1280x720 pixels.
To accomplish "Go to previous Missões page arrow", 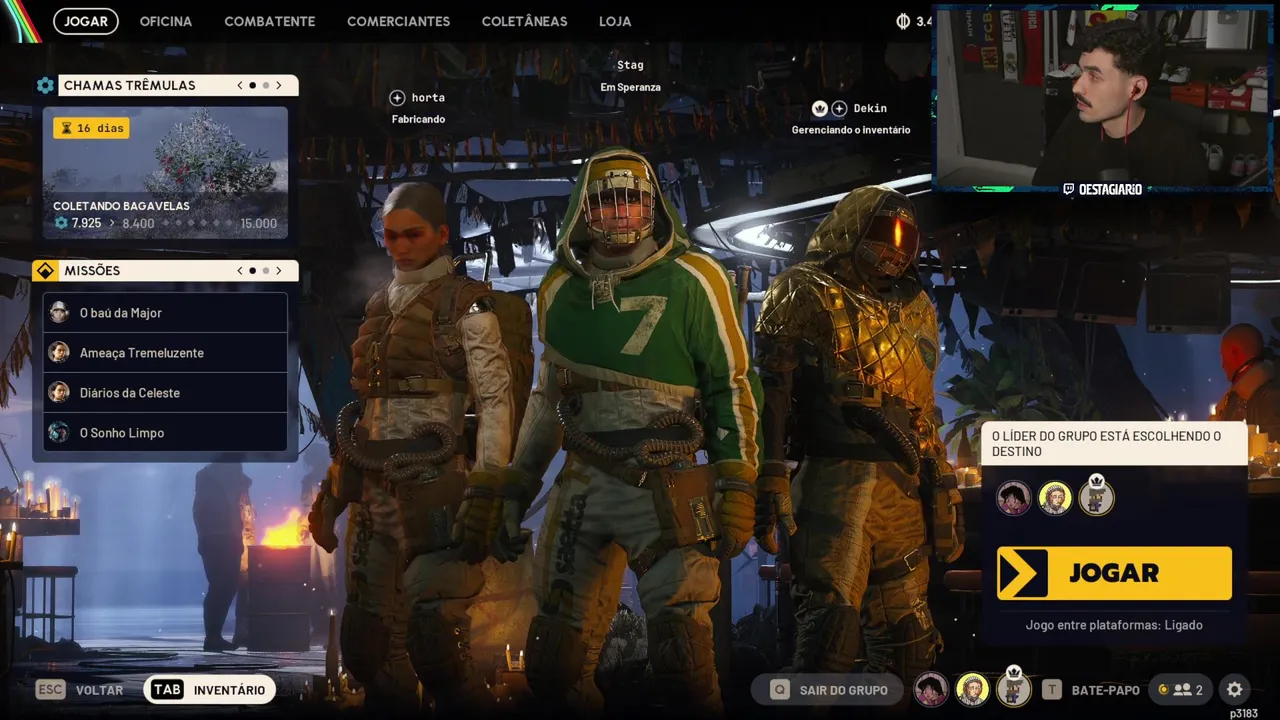I will [x=240, y=271].
